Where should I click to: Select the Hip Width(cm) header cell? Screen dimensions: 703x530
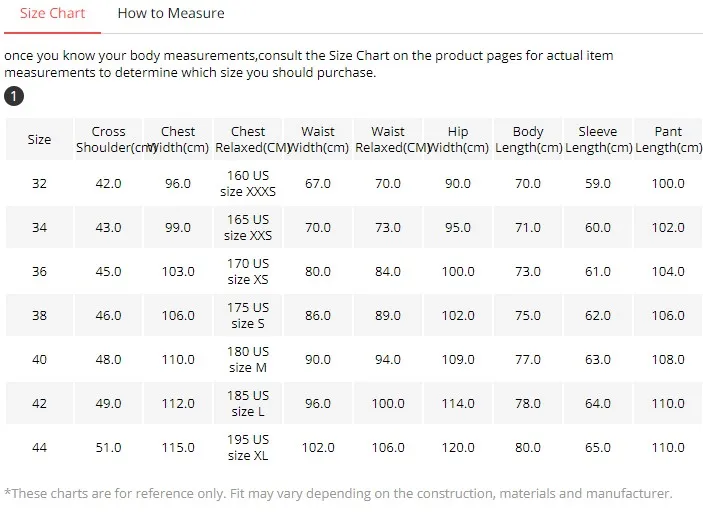tap(458, 139)
